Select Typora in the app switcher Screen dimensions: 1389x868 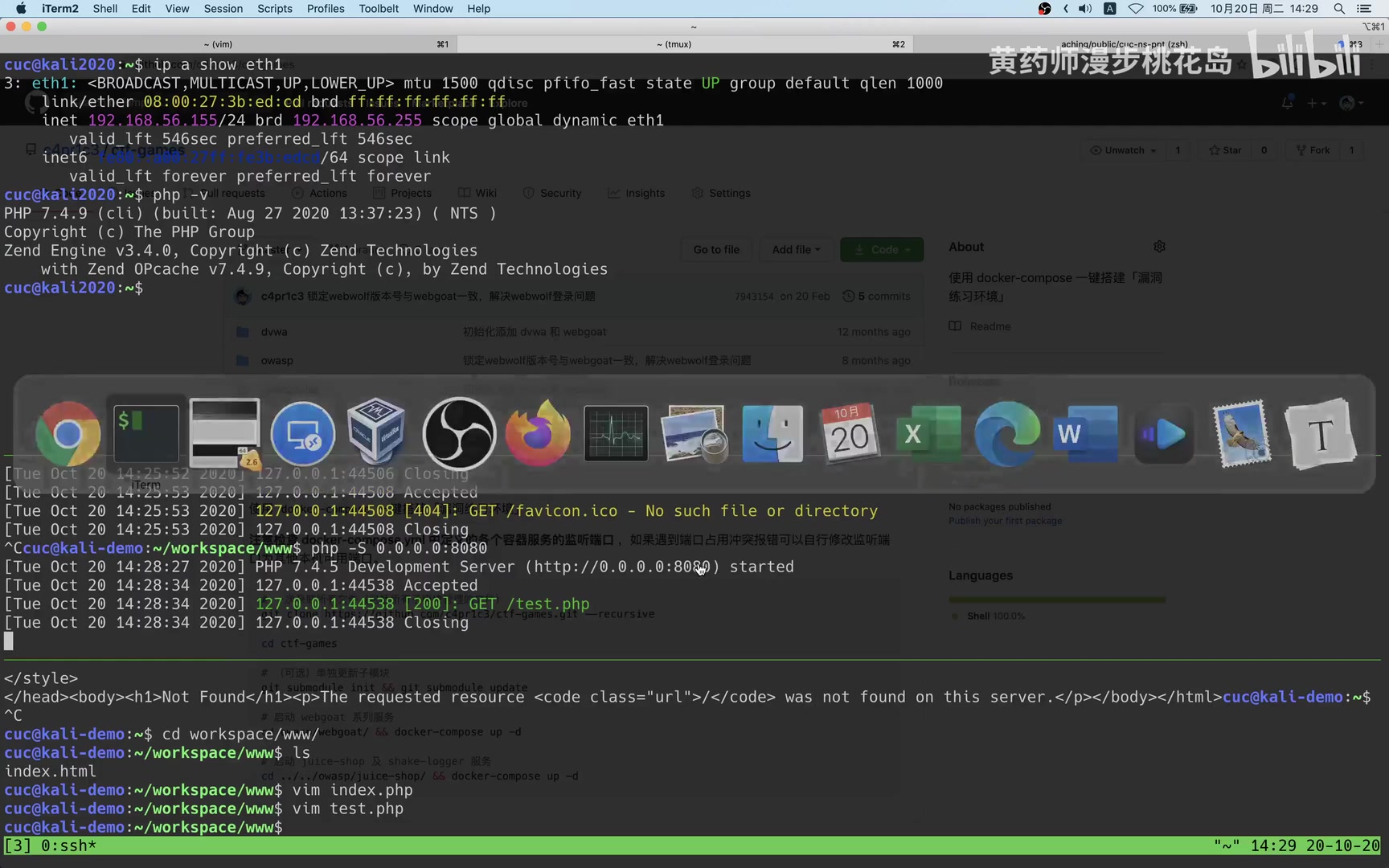click(1321, 434)
